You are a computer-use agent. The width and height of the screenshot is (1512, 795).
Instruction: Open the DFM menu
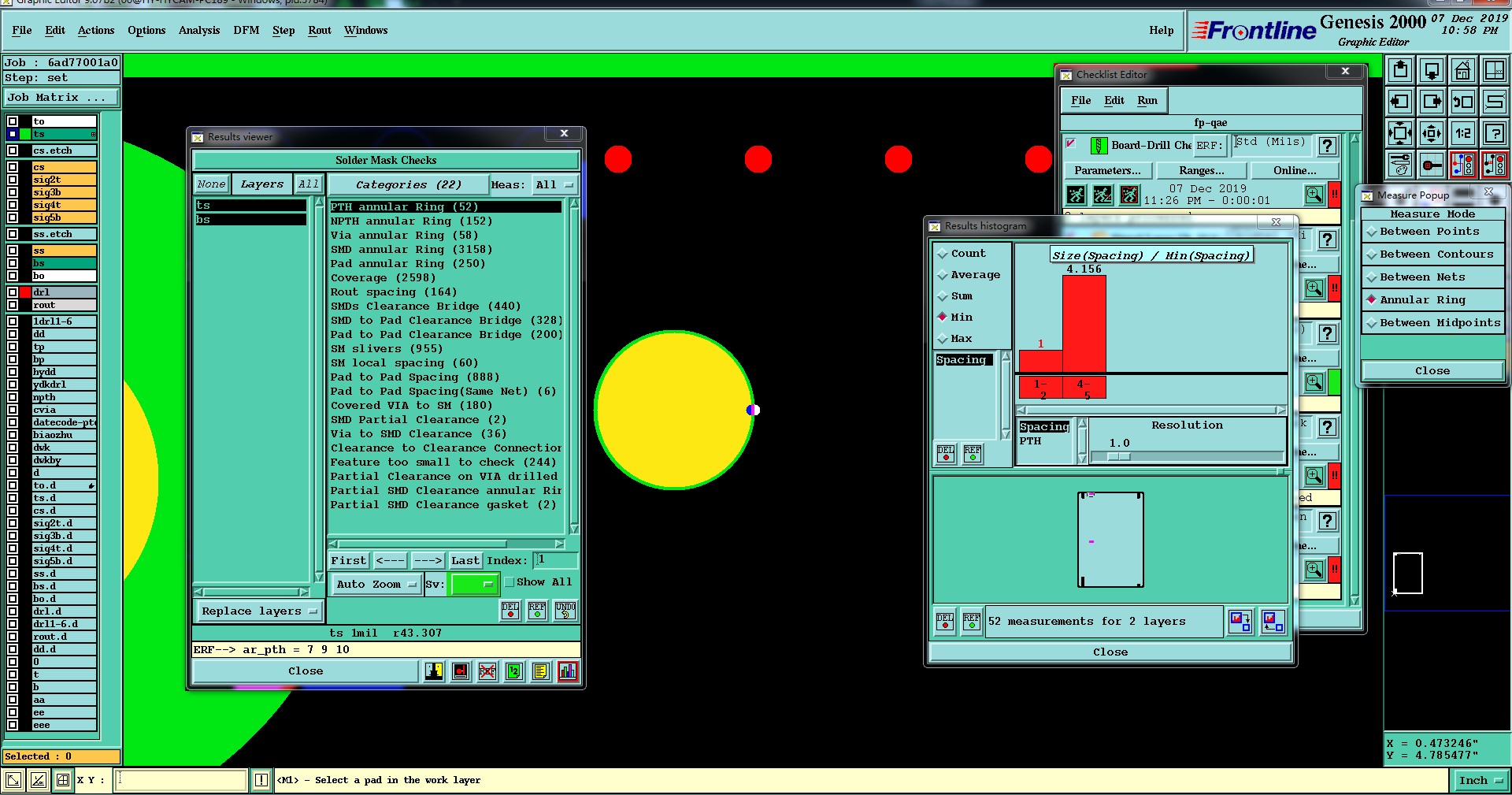[x=246, y=31]
